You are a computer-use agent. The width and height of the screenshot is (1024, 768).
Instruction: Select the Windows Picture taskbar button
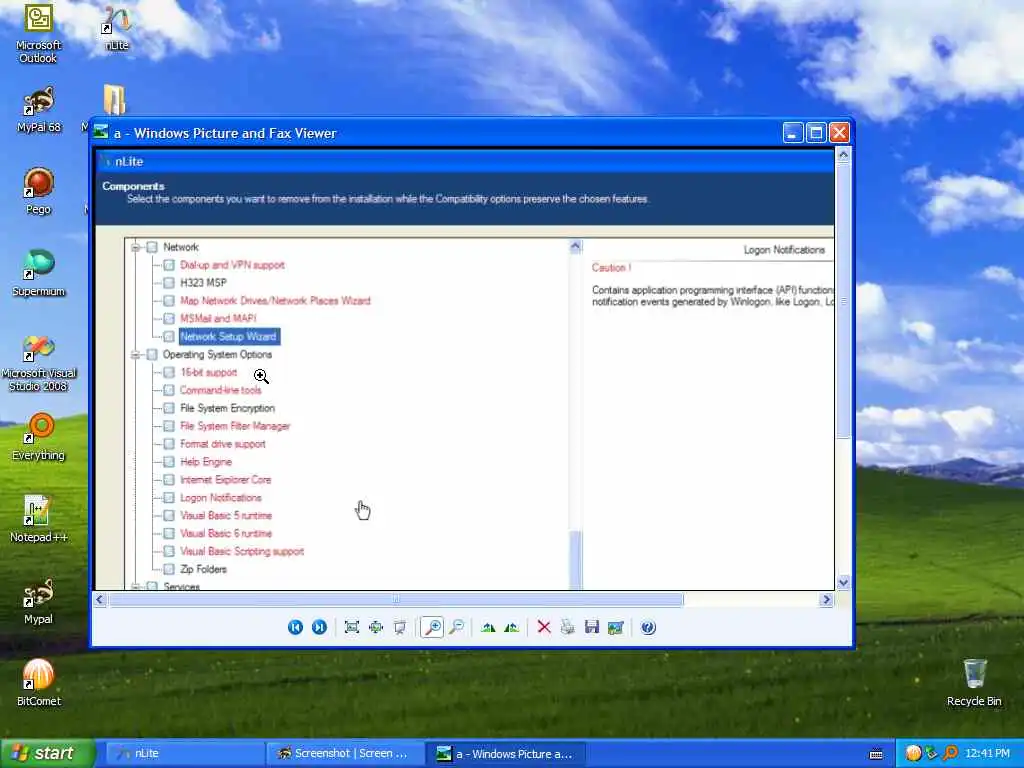(x=506, y=754)
